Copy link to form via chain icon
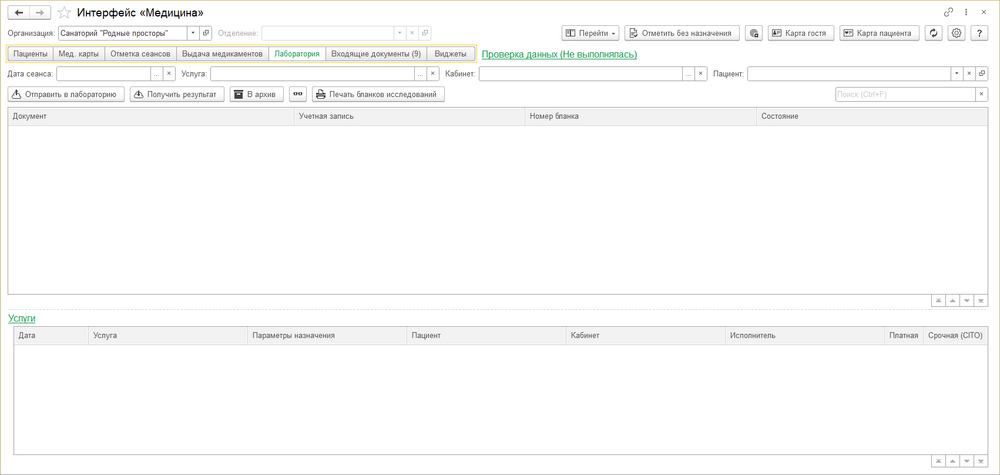1000x475 pixels. point(948,12)
